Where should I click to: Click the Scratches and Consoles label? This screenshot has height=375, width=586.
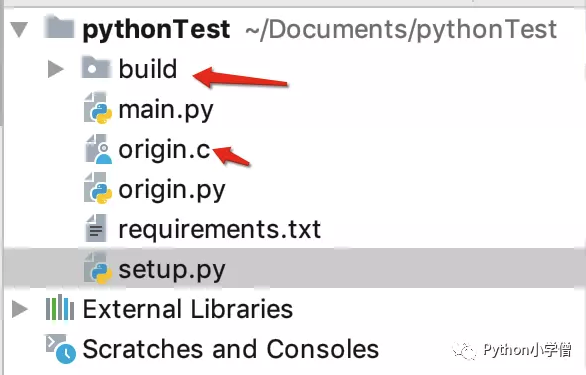coord(231,349)
